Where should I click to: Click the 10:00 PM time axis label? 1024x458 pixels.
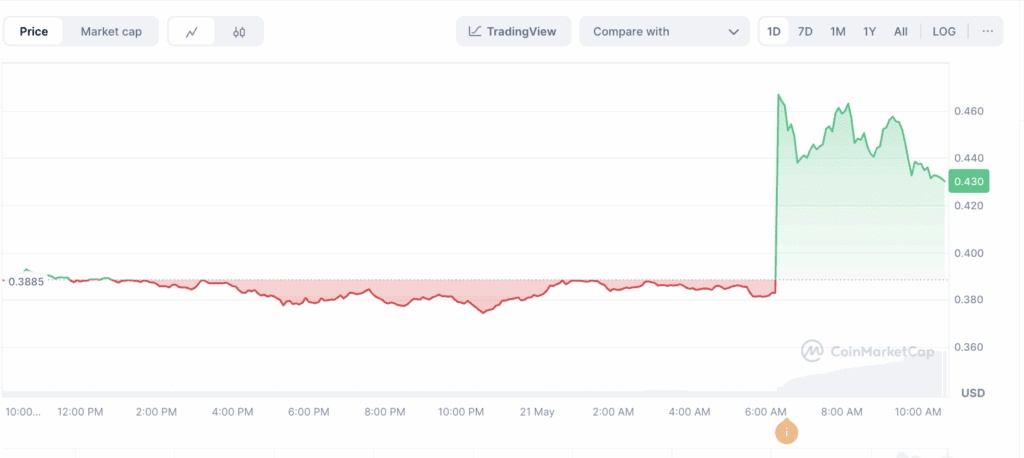click(461, 412)
